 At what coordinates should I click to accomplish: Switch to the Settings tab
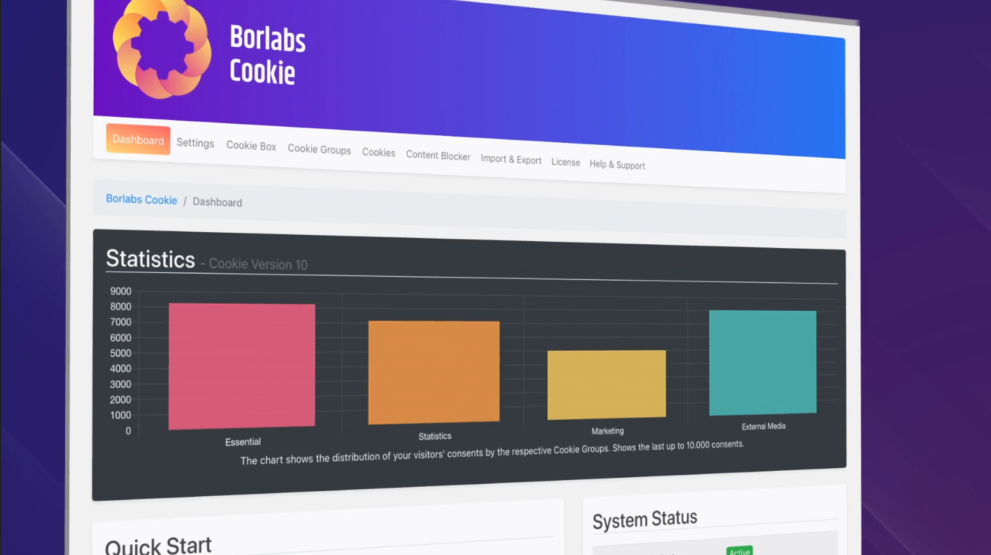[195, 143]
